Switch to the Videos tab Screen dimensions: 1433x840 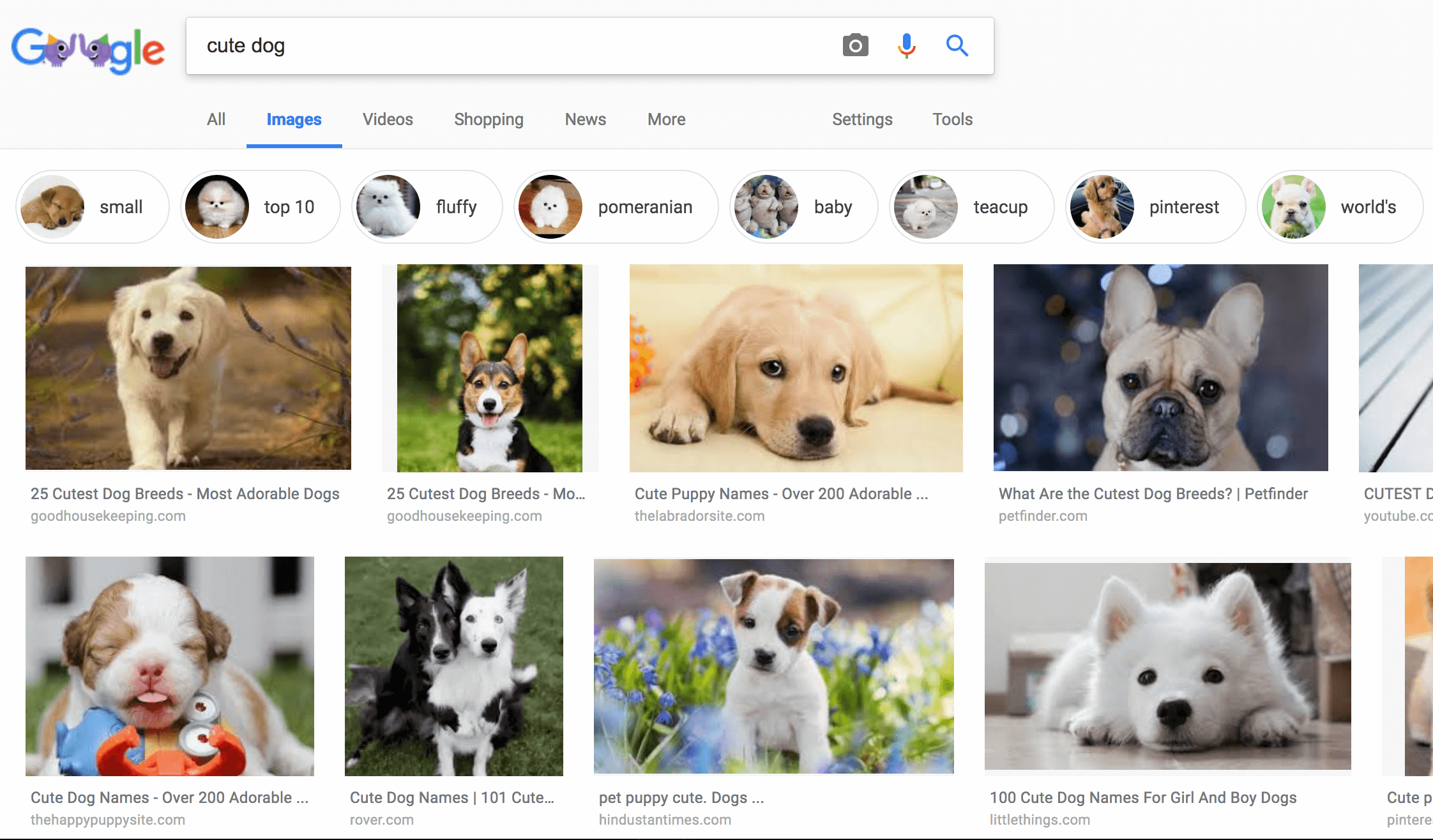pos(387,119)
